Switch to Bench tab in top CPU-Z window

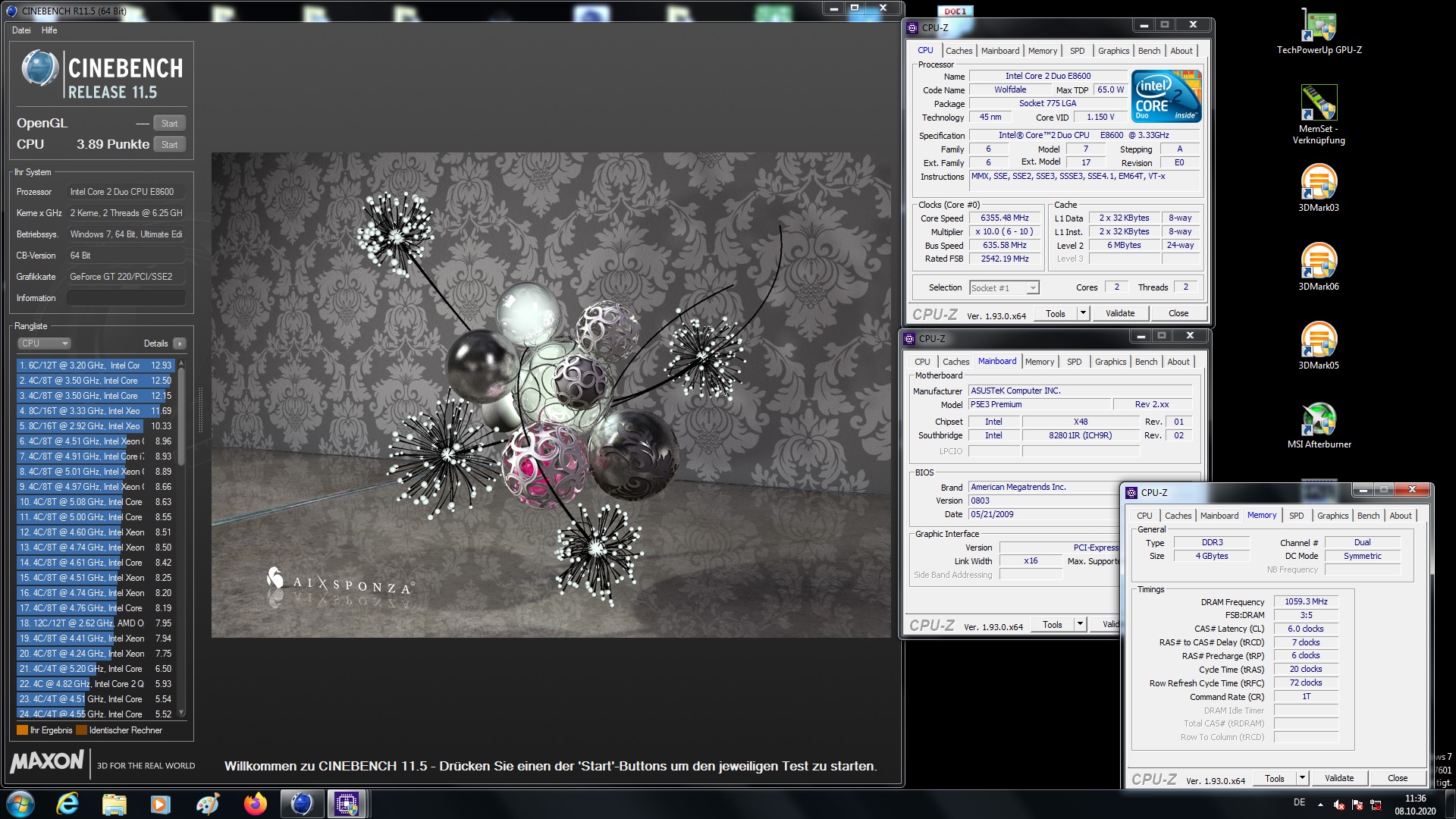(x=1149, y=51)
